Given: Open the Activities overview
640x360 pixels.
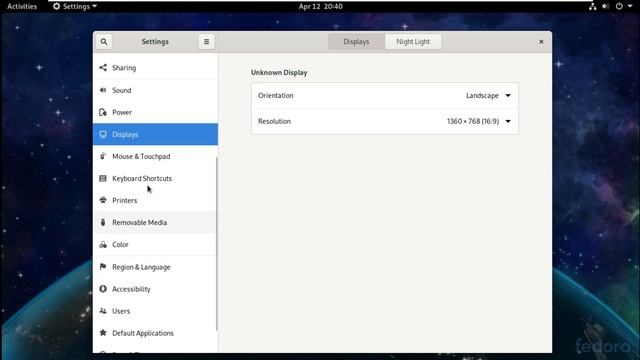Looking at the screenshot, I should (22, 6).
